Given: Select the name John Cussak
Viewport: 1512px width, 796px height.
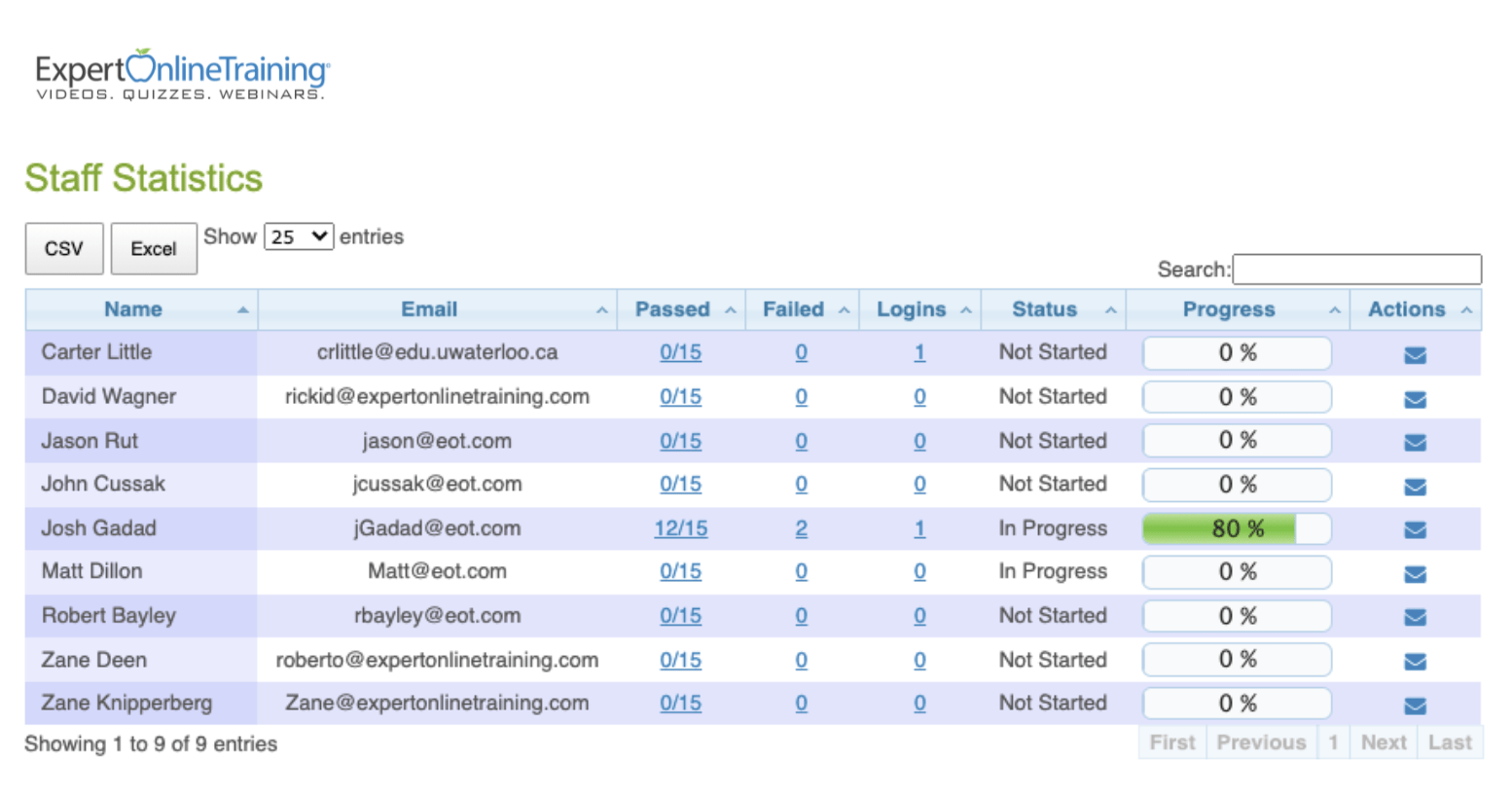Looking at the screenshot, I should point(103,485).
